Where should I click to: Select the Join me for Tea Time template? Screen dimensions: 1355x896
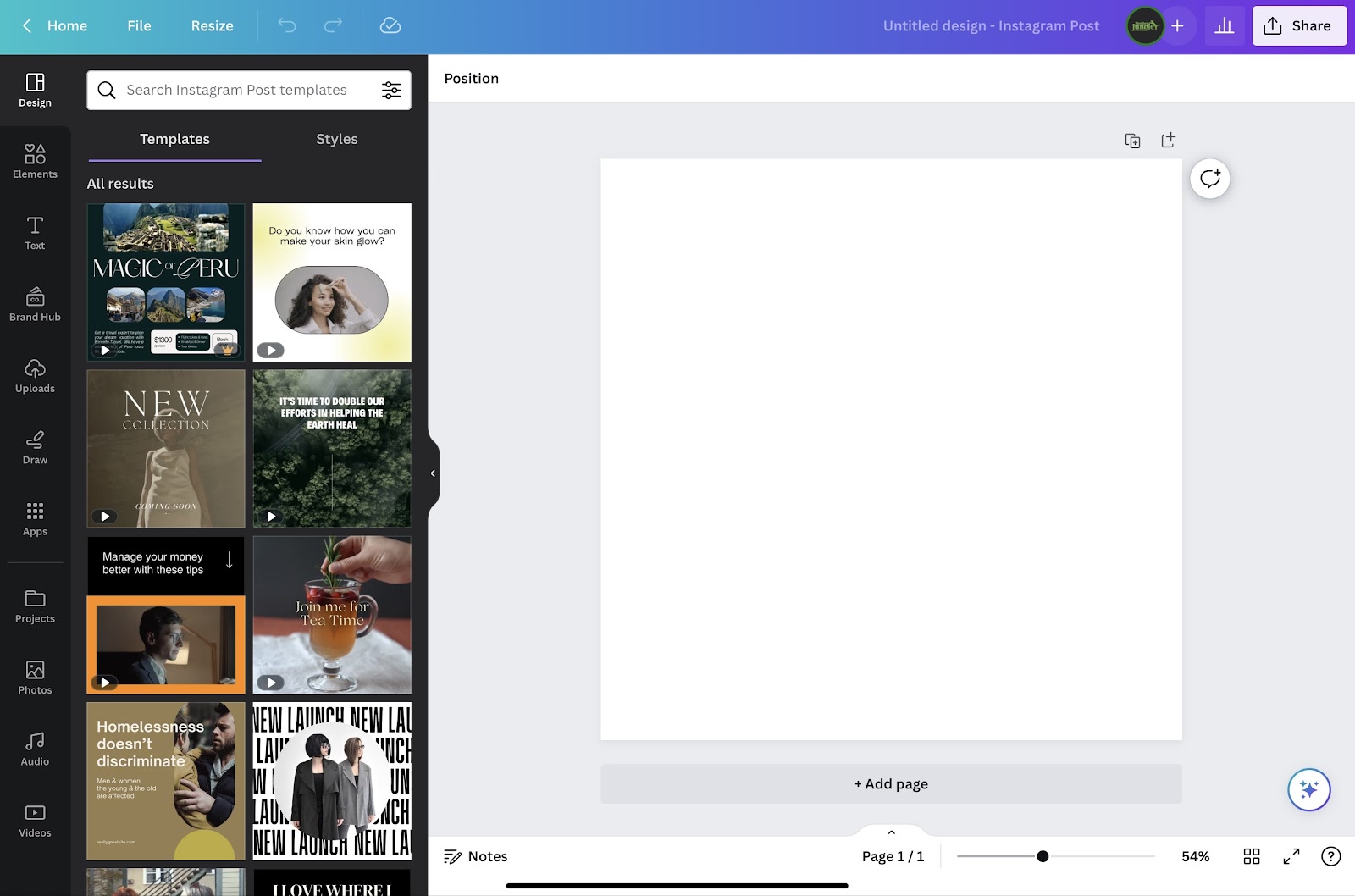coord(332,615)
